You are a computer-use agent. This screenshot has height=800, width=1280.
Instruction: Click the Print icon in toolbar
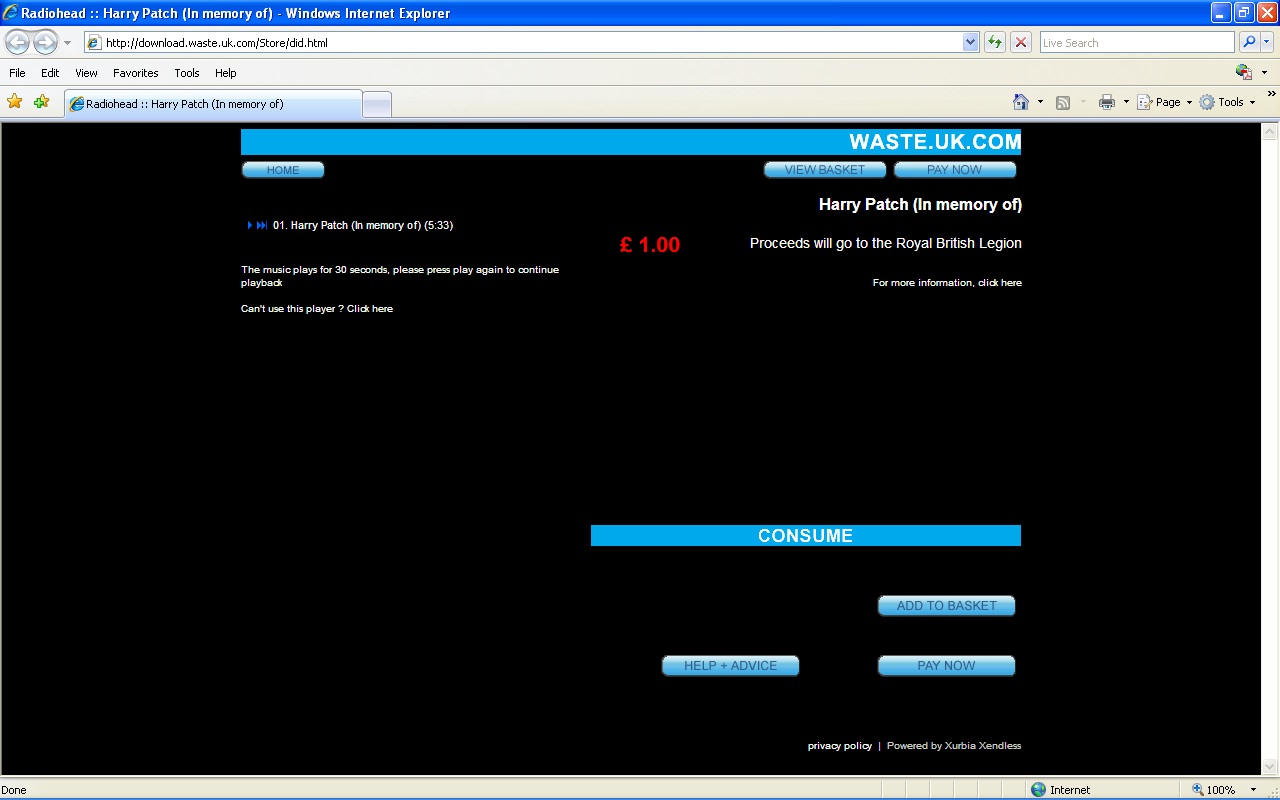point(1107,102)
